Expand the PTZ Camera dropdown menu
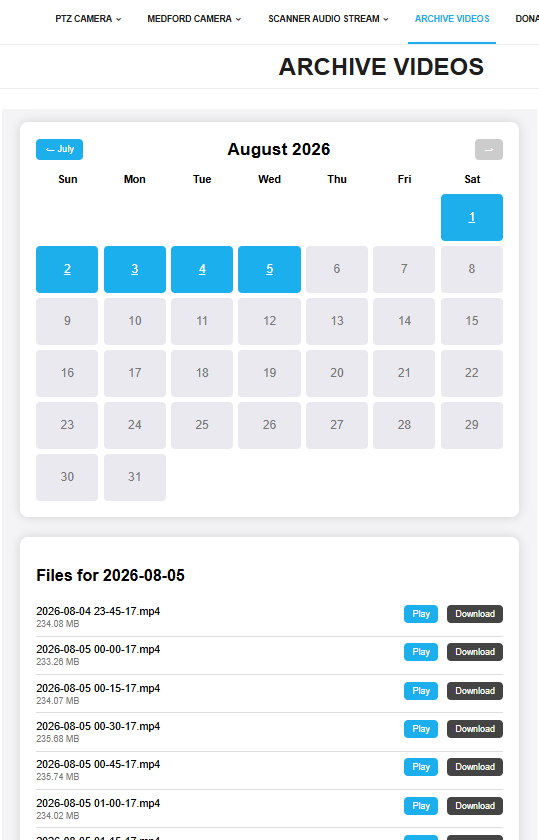The height and width of the screenshot is (840, 539). pyautogui.click(x=88, y=19)
